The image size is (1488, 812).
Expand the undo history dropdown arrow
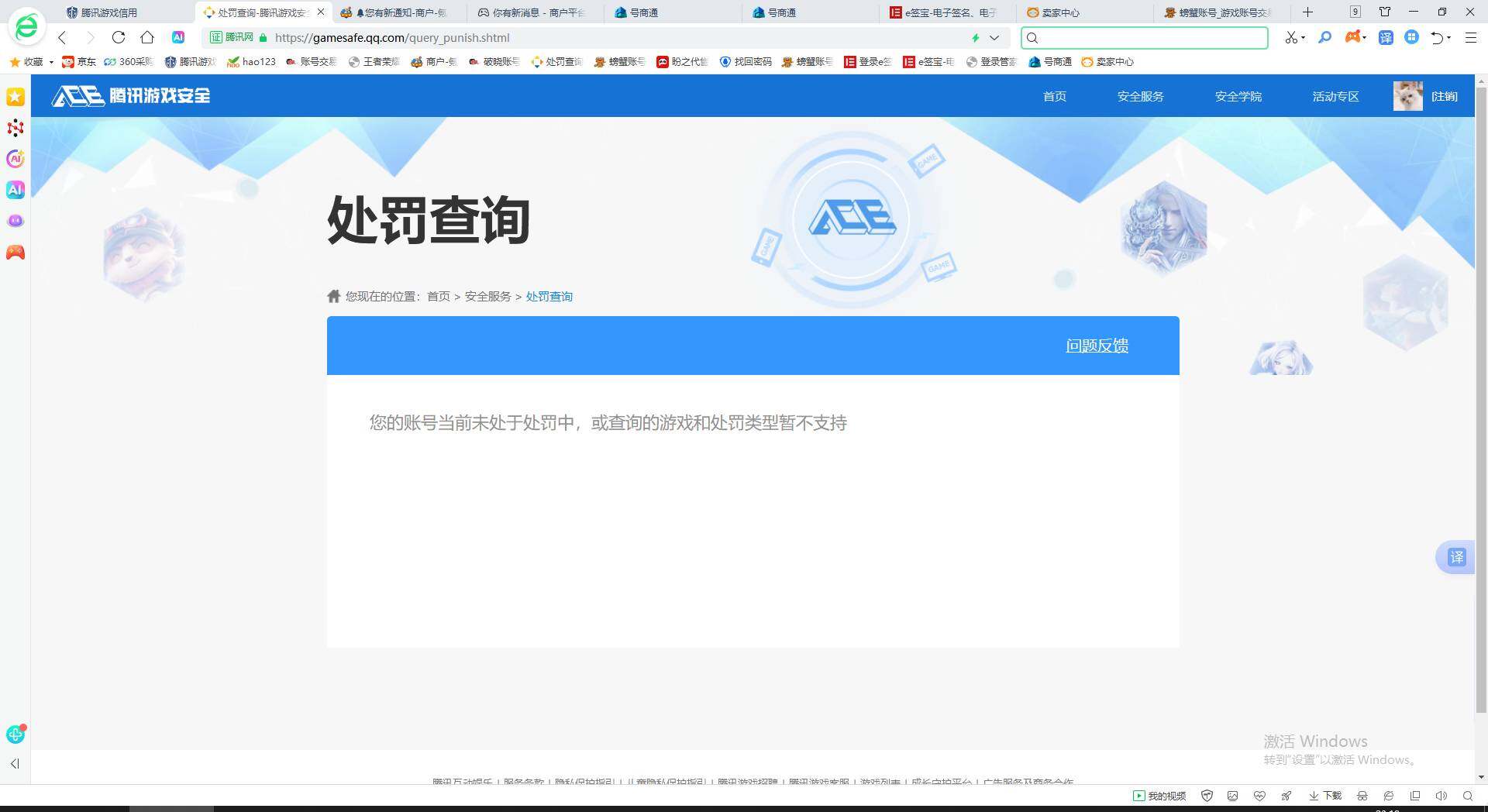point(1448,37)
